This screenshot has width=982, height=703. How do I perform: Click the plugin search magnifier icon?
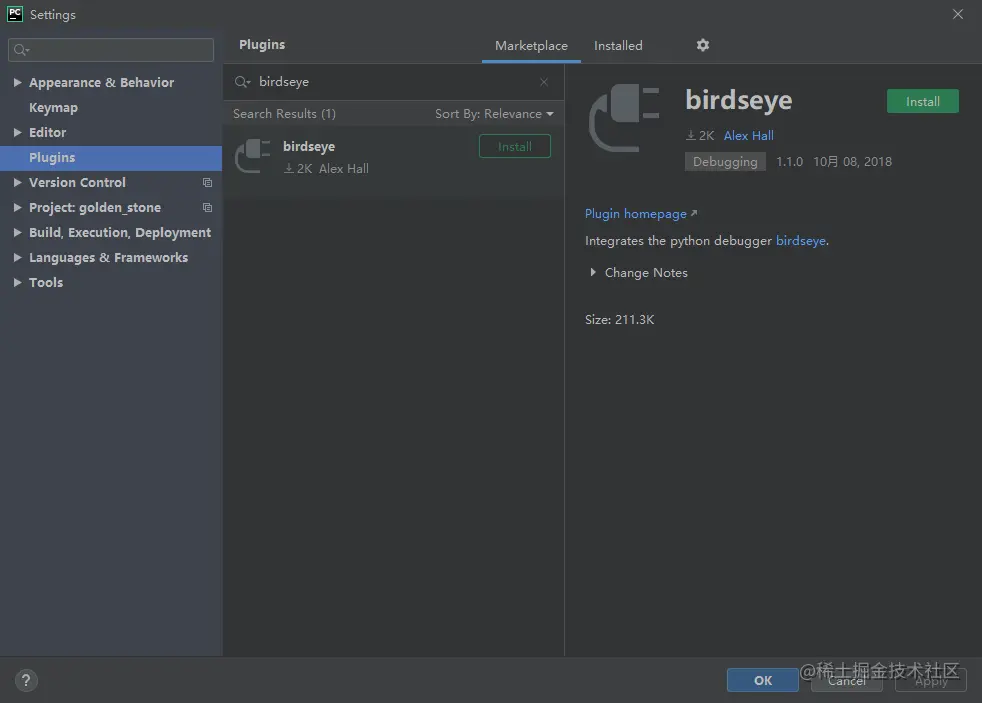(x=242, y=82)
